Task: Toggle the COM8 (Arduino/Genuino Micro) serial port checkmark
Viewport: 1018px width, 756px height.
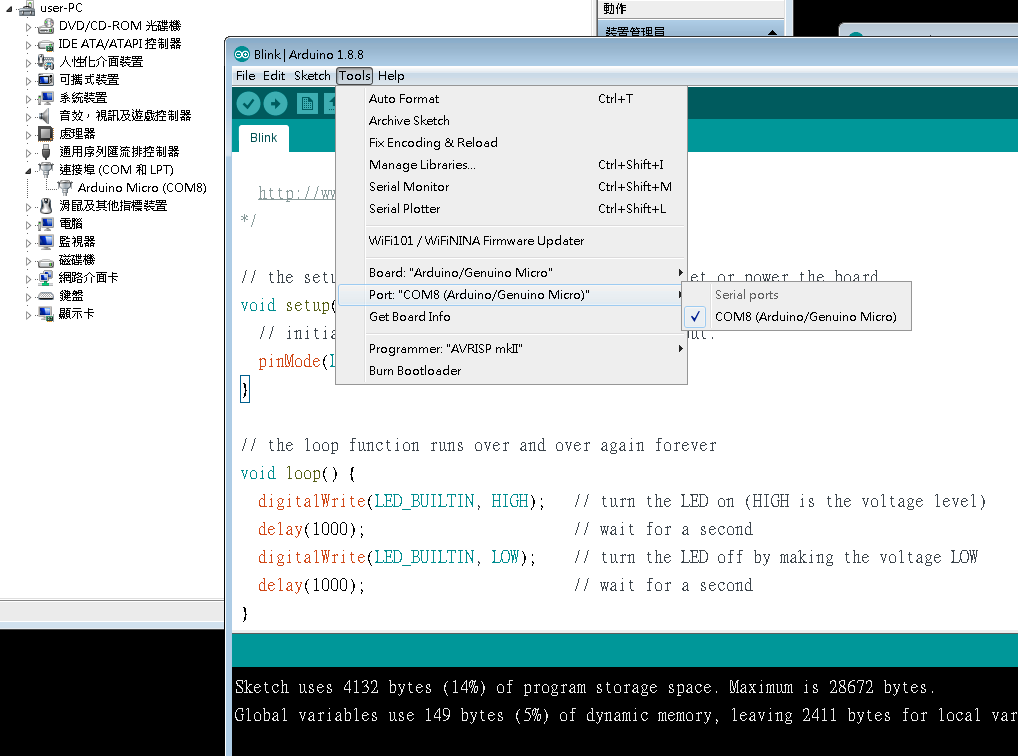Action: (695, 317)
